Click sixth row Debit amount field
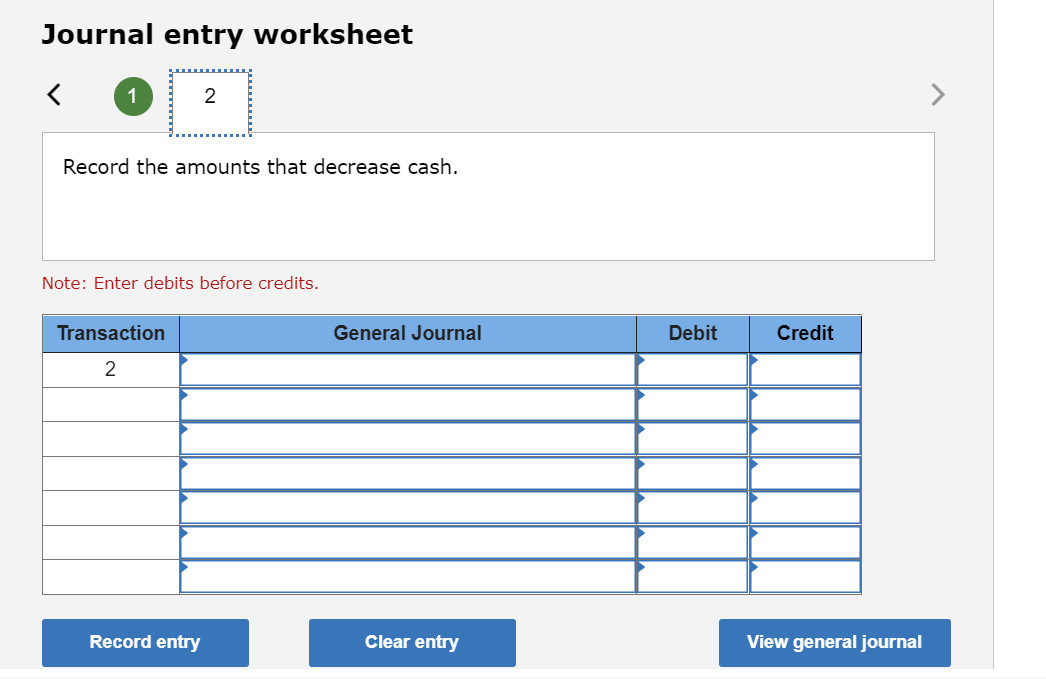The width and height of the screenshot is (1046, 679). click(692, 542)
